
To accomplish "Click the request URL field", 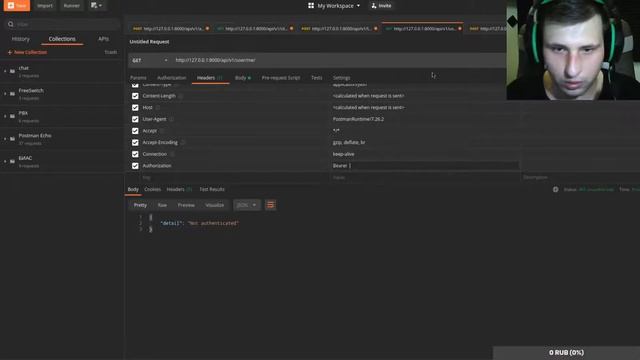I will click(339, 60).
